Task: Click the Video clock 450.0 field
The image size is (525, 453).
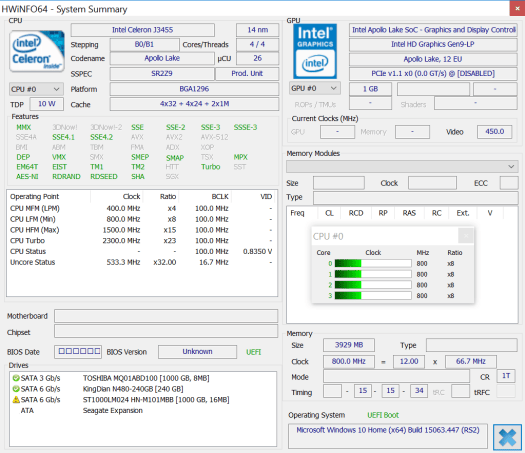Action: coord(495,132)
